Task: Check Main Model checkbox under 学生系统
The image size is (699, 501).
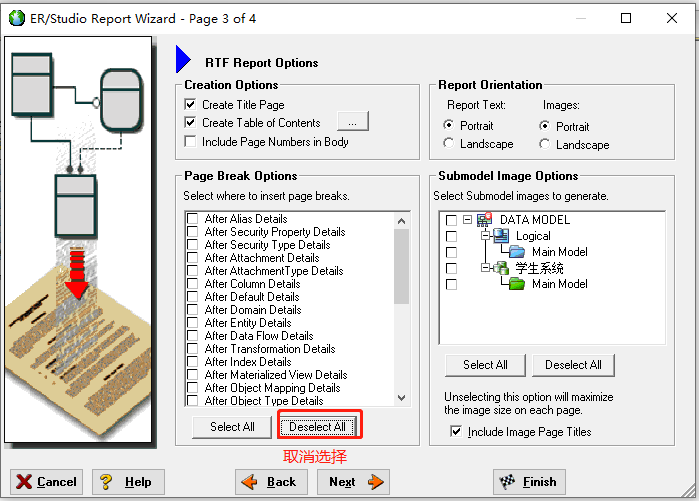Action: coord(451,284)
